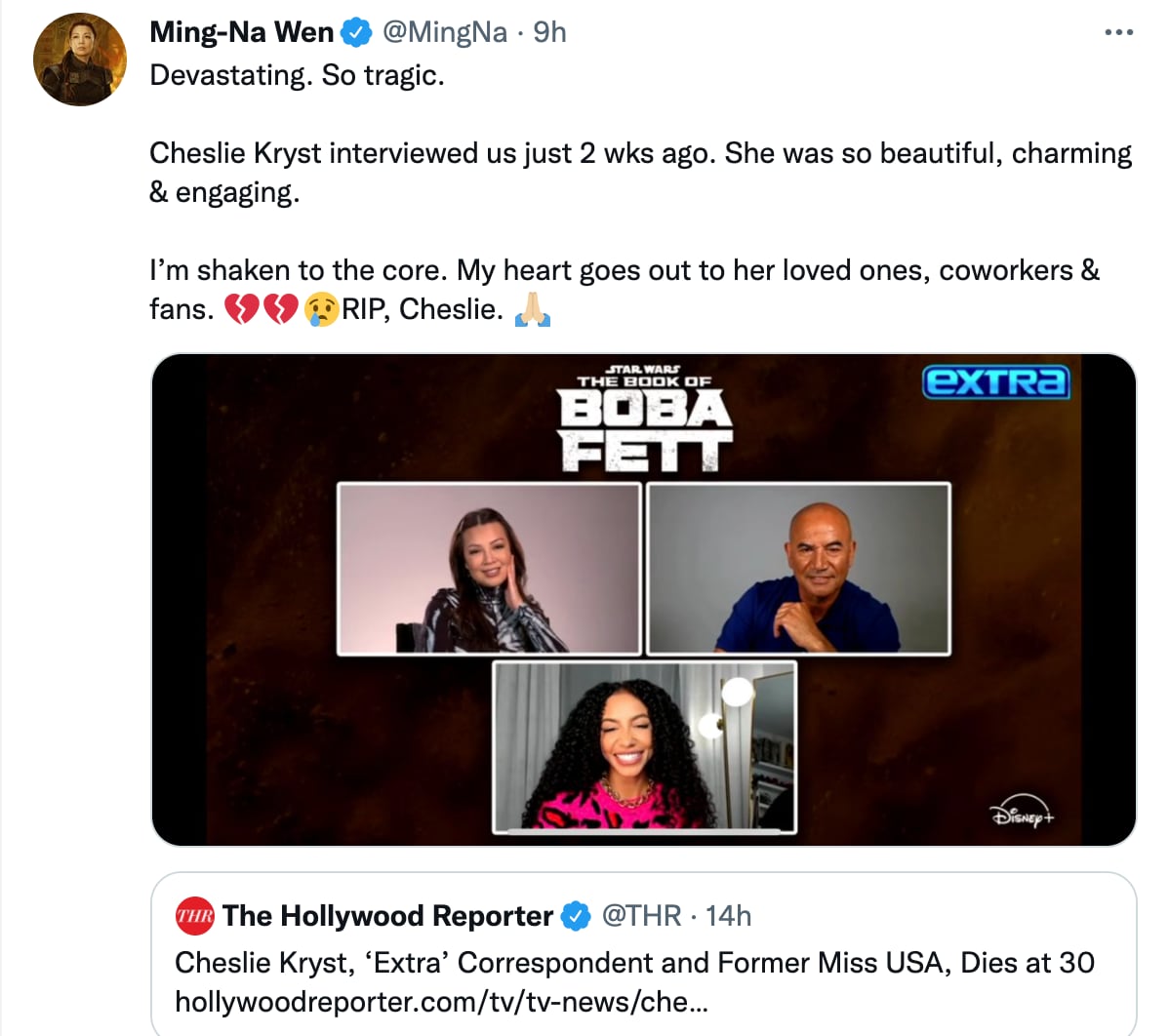Click the @THR handle
Image resolution: width=1169 pixels, height=1036 pixels.
point(641,916)
